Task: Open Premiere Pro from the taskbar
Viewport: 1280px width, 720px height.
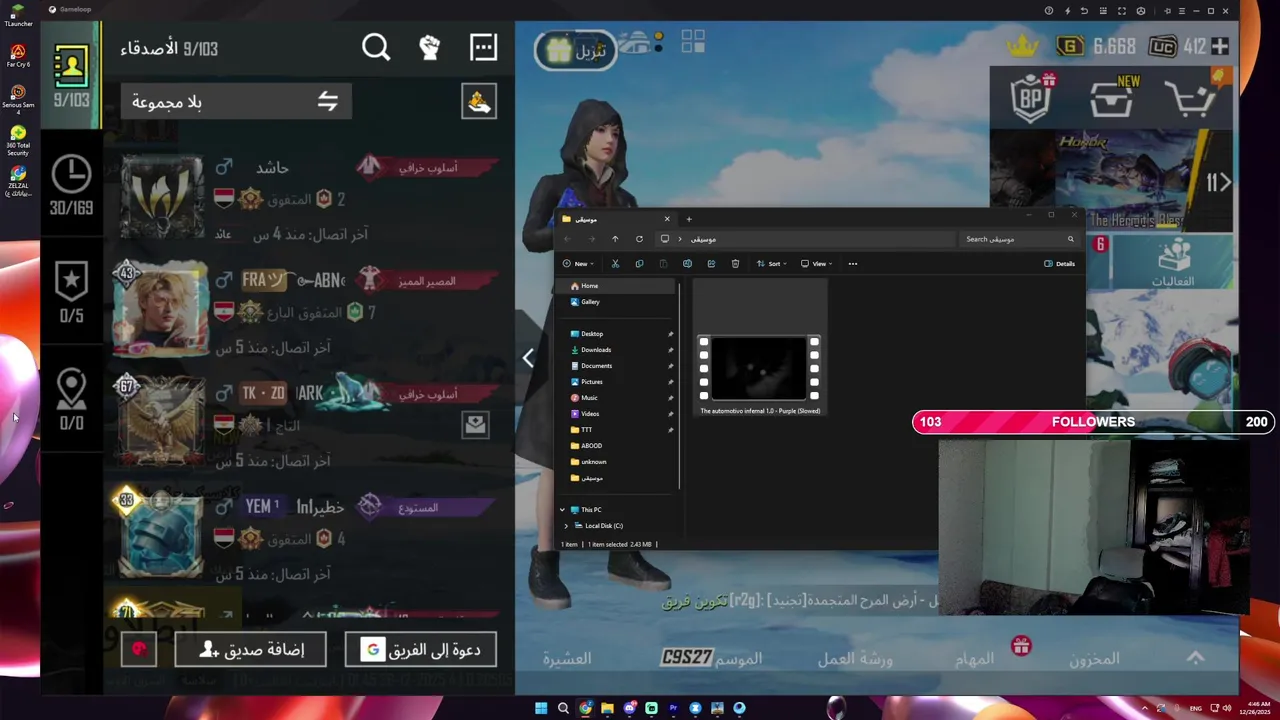Action: click(x=673, y=708)
